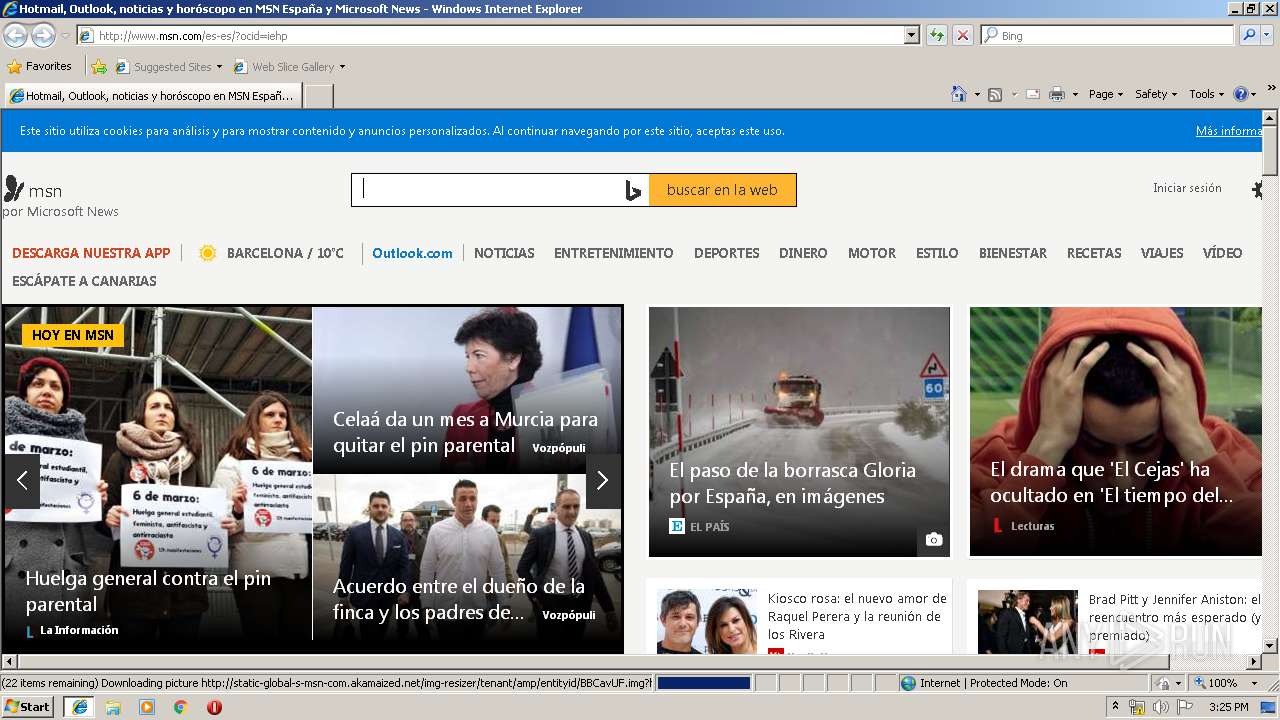
Task: Click Más información cookie link
Action: (1229, 131)
